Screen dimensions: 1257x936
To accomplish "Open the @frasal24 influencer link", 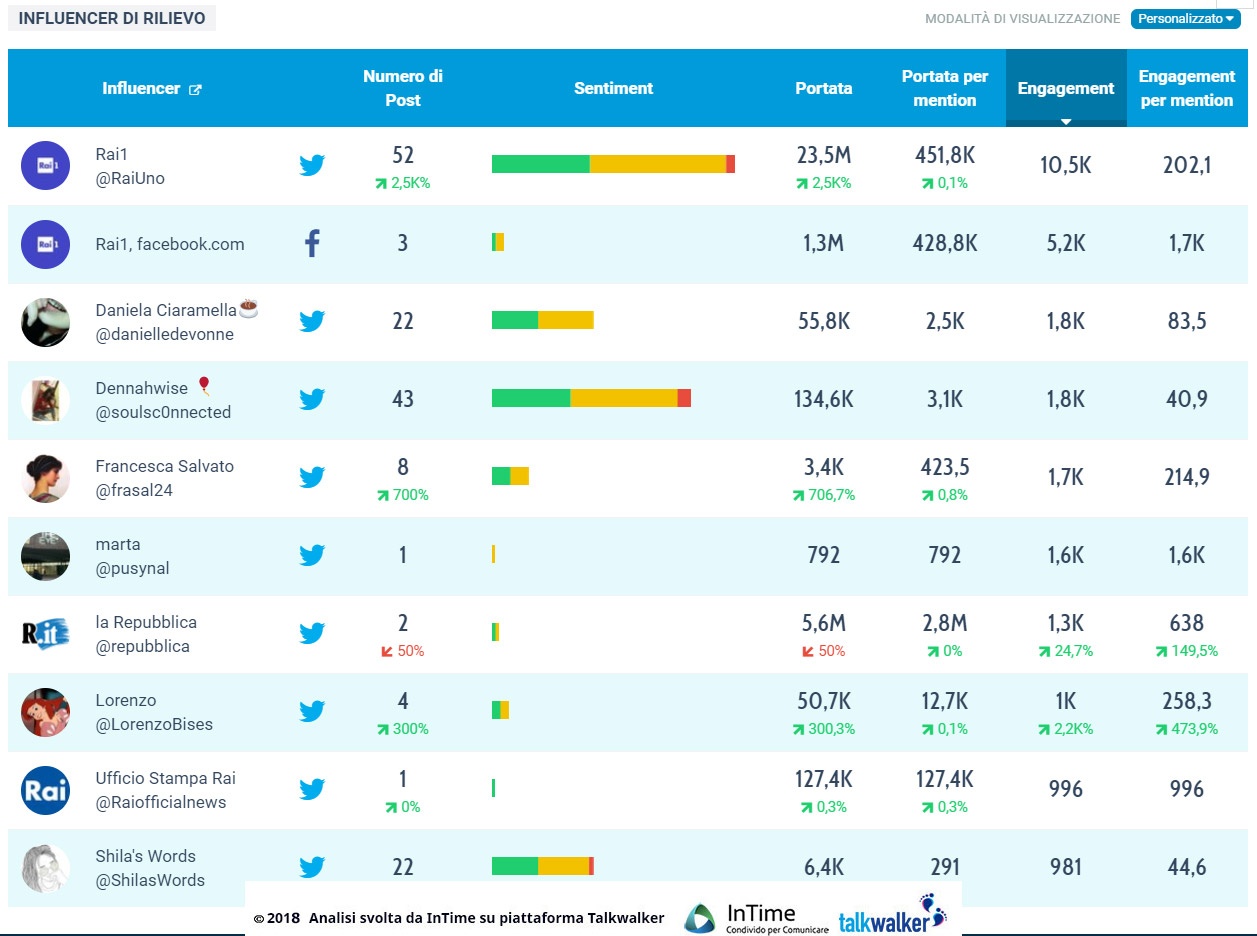I will [x=134, y=490].
